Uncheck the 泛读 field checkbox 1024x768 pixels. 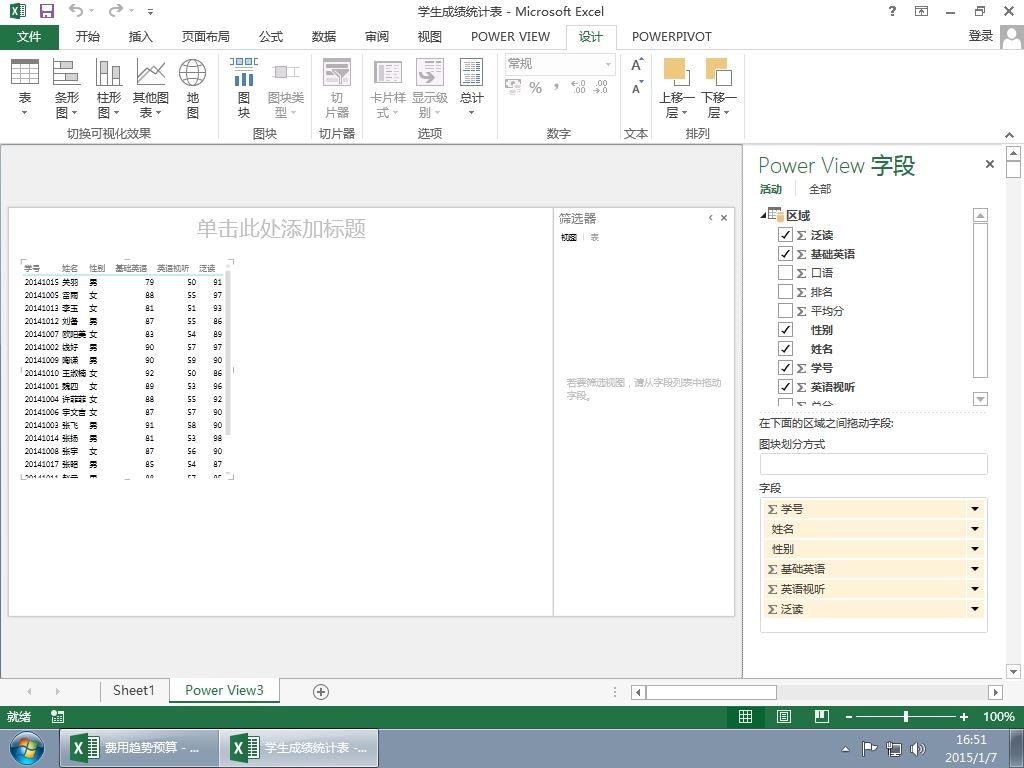(x=786, y=234)
